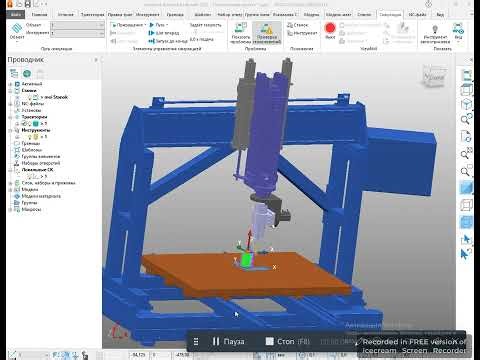Screen dimensions: 480x360
Task: Select the Группы элементов tree item
Action: tap(41, 157)
